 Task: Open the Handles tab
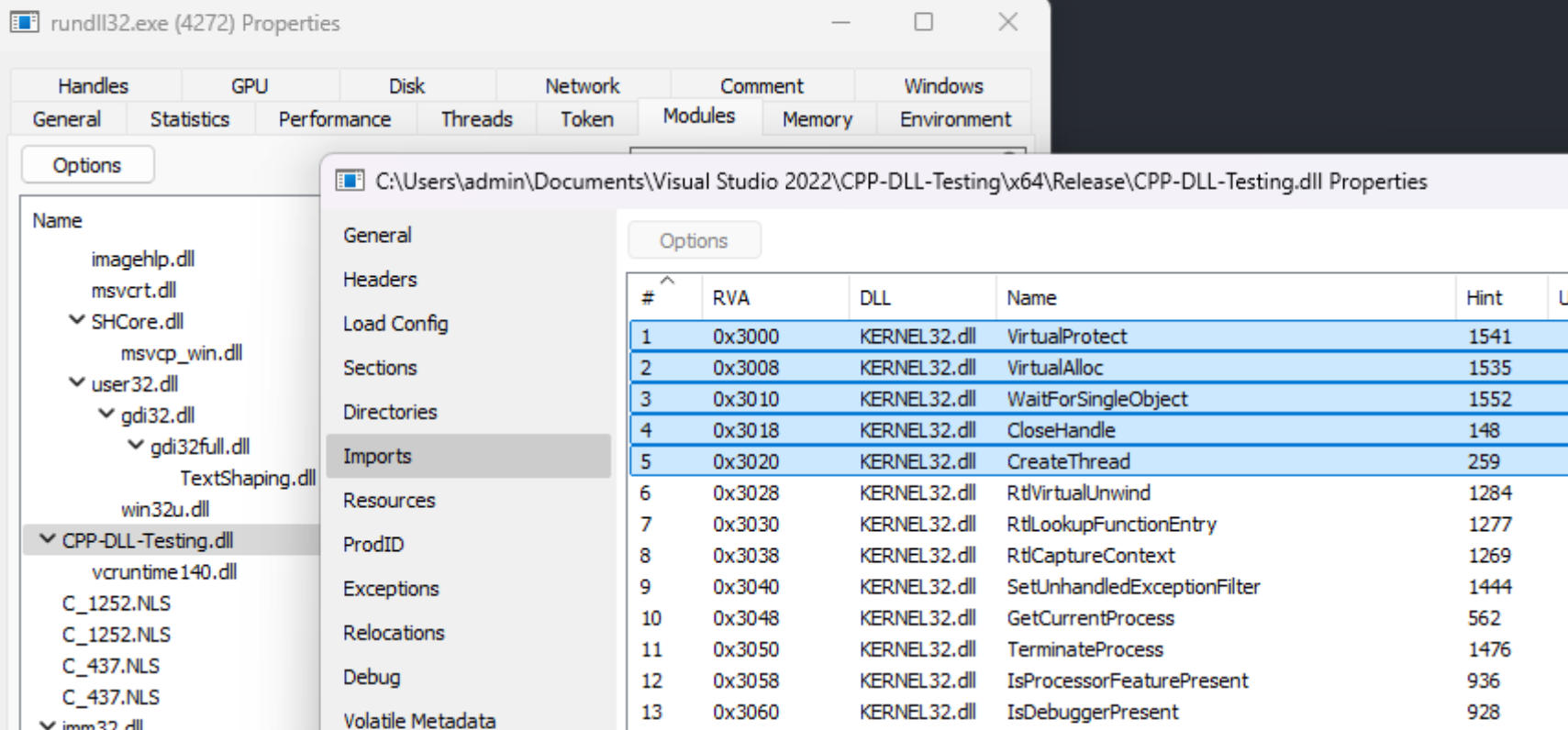click(94, 85)
